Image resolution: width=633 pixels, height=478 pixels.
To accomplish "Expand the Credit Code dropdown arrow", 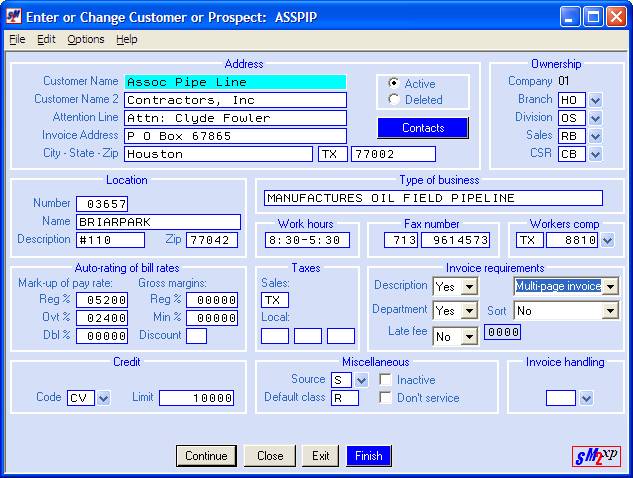I will click(104, 398).
